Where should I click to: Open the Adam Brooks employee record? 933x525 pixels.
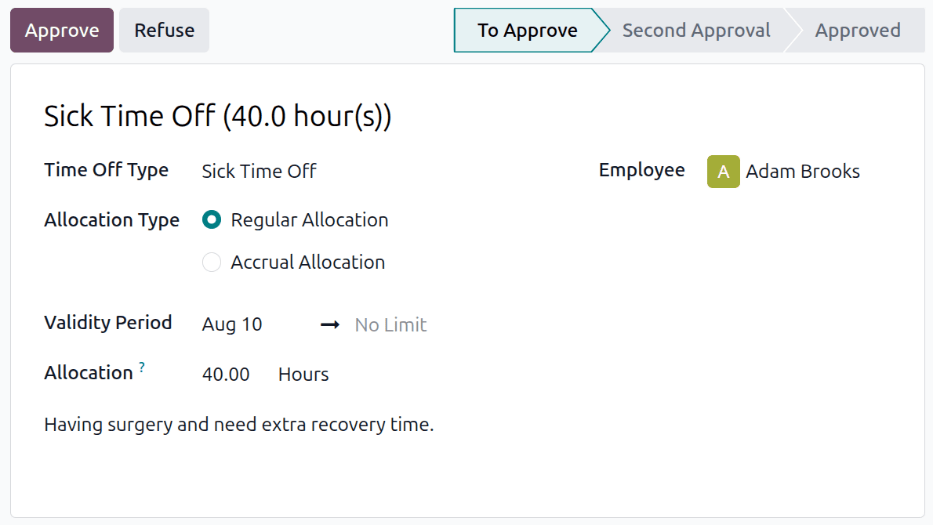(803, 171)
